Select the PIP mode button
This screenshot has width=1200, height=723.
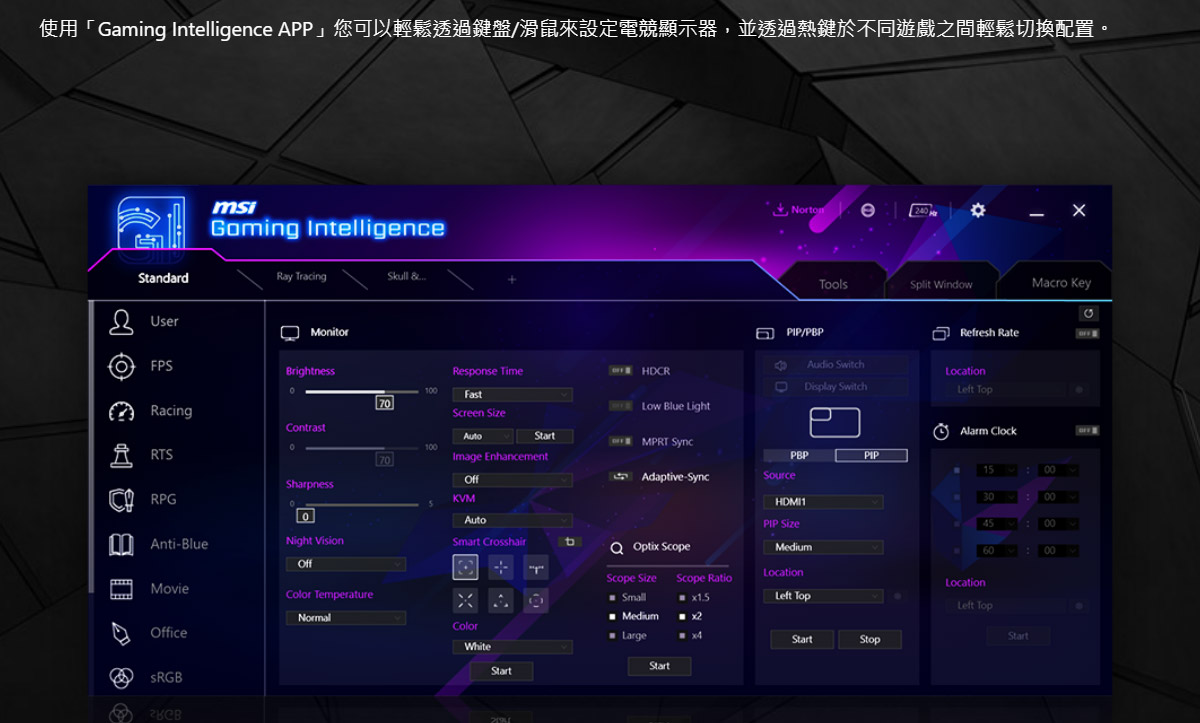pos(871,455)
